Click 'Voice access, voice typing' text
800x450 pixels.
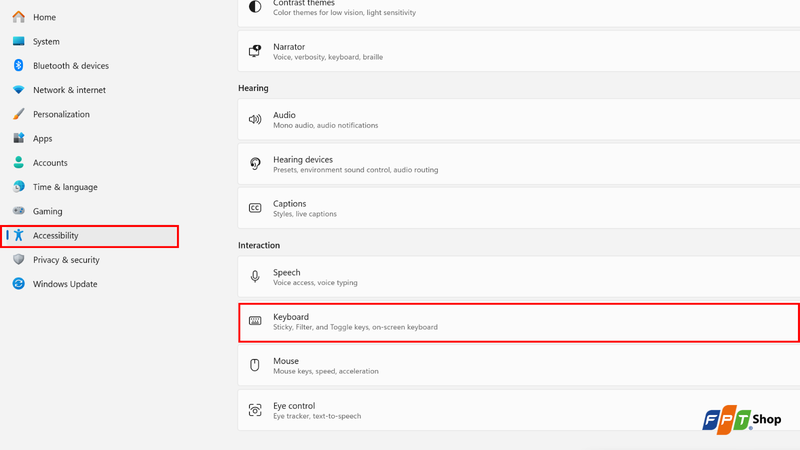(315, 282)
